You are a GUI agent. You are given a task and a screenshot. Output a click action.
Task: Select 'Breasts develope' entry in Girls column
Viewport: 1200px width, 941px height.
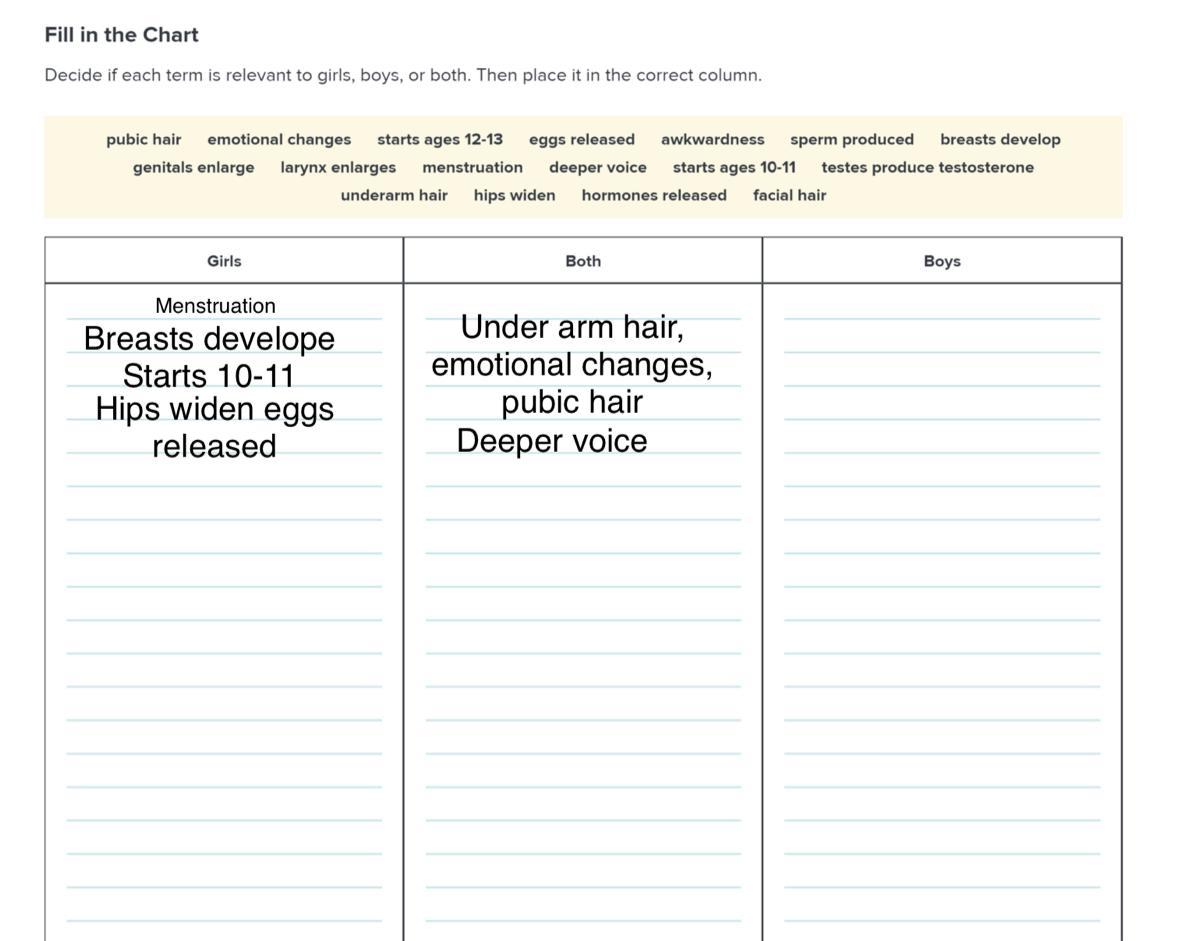pos(209,338)
